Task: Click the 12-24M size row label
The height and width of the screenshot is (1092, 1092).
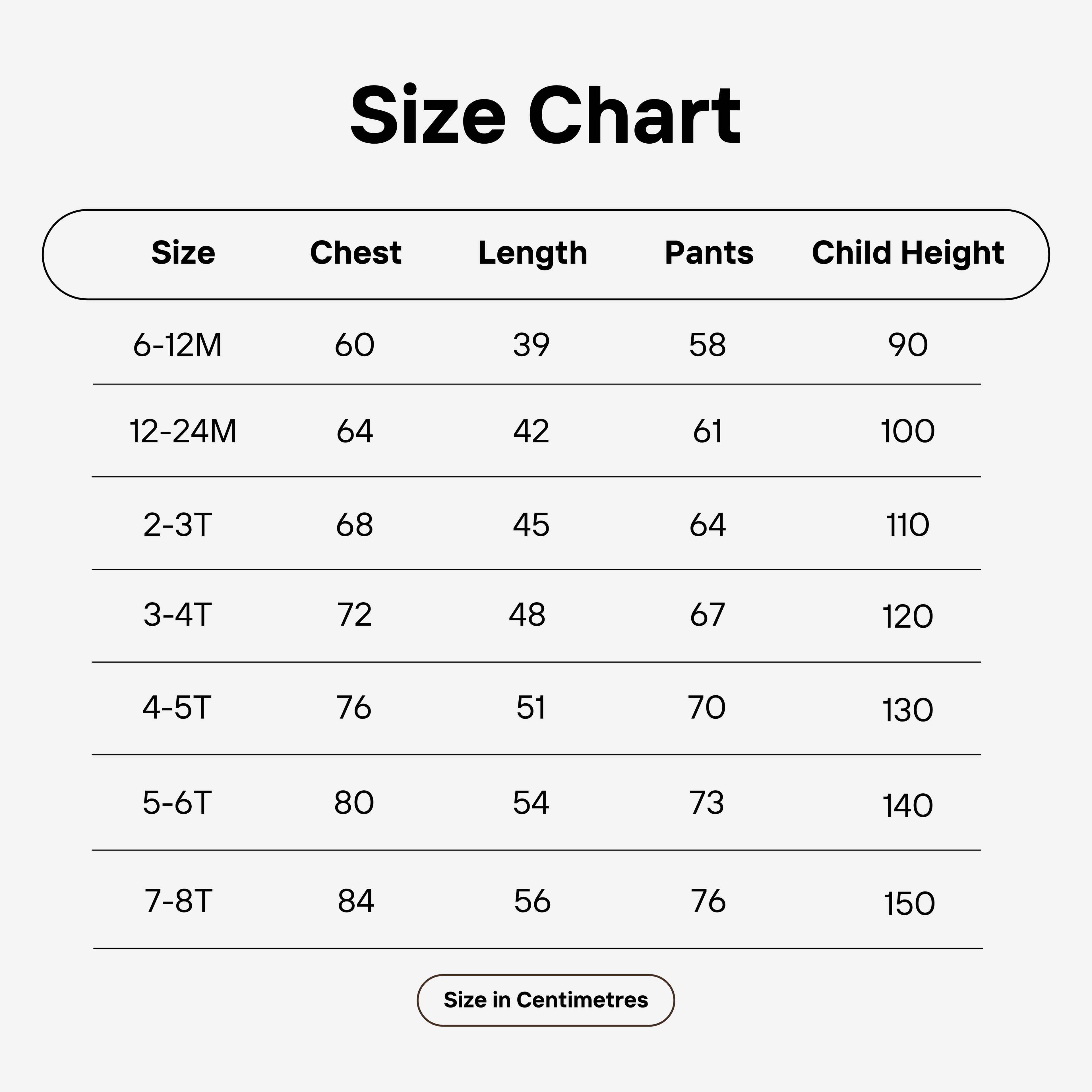Action: [x=183, y=431]
